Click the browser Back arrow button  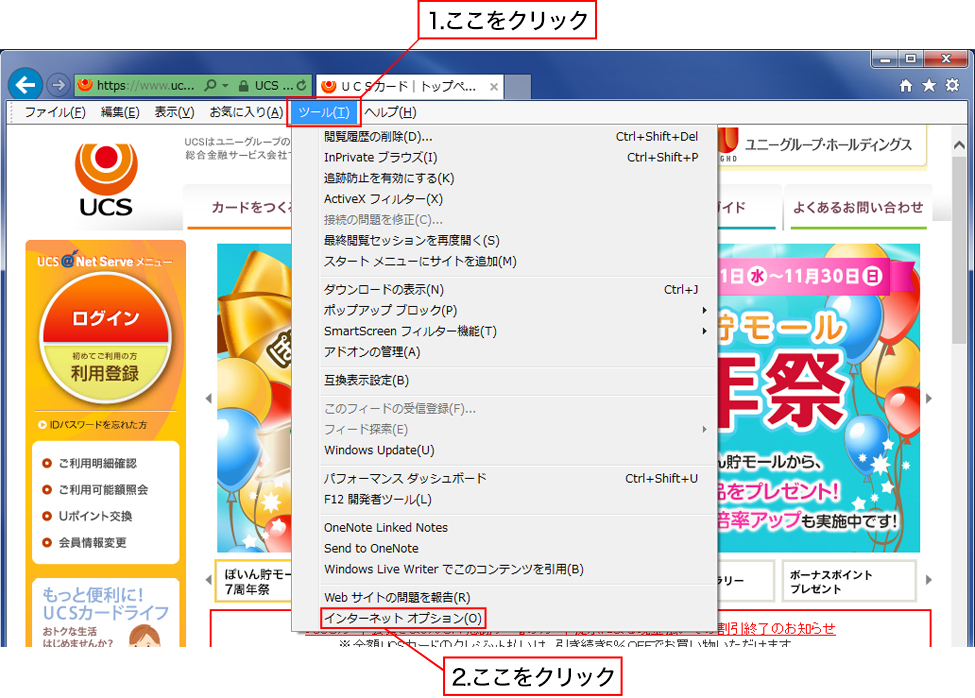tap(25, 85)
